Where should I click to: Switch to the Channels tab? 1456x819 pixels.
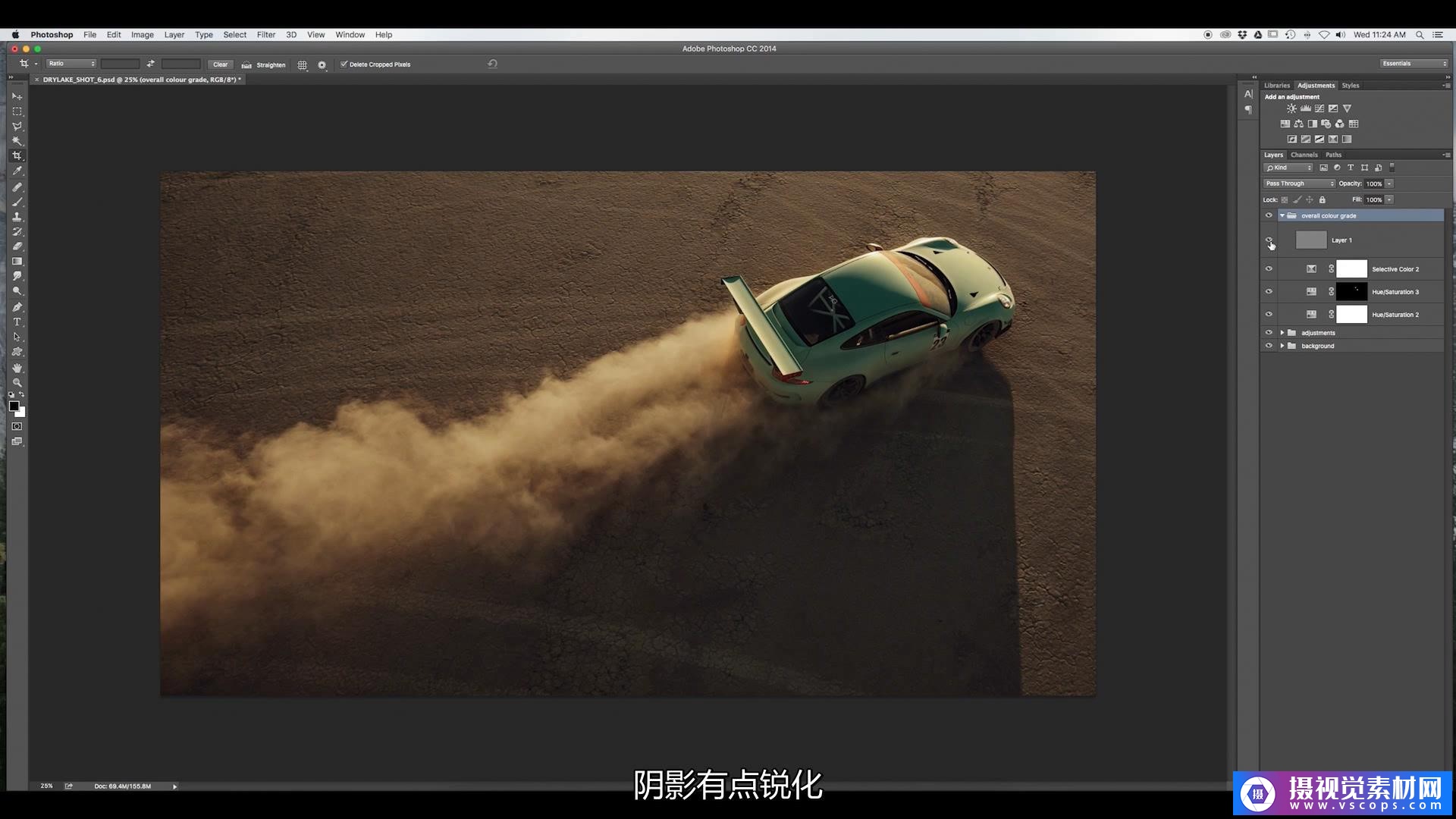pos(1304,155)
